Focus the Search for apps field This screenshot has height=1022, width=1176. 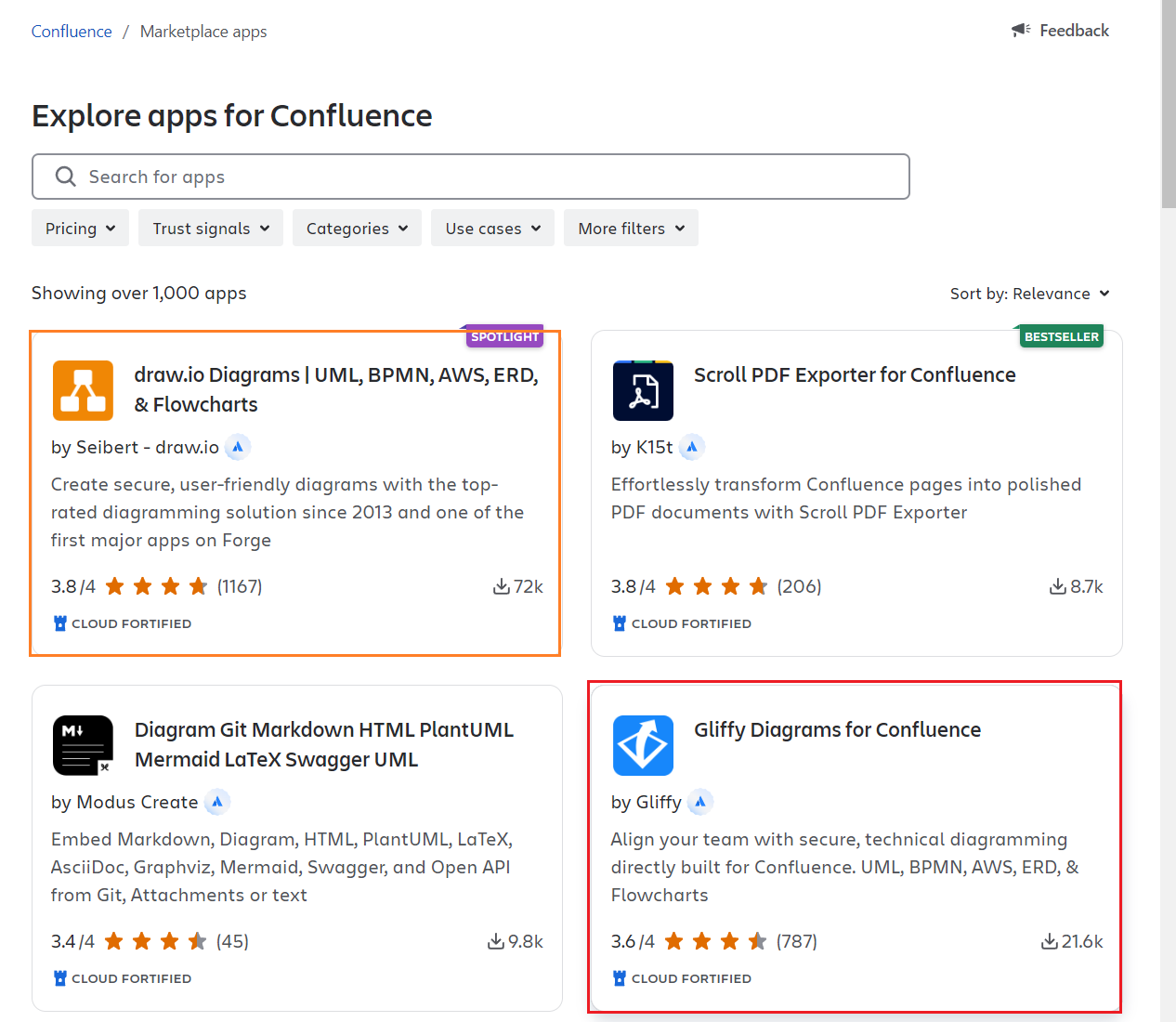471,177
